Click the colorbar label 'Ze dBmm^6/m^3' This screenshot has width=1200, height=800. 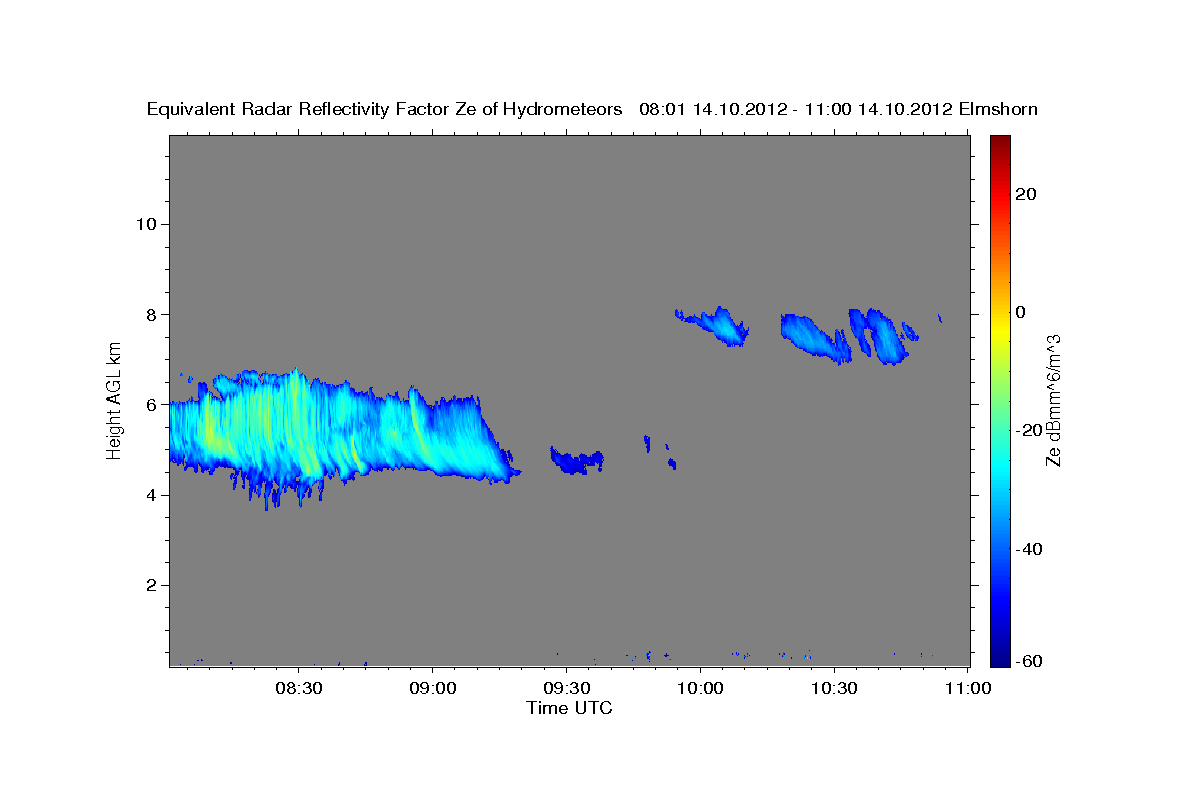point(1053,400)
